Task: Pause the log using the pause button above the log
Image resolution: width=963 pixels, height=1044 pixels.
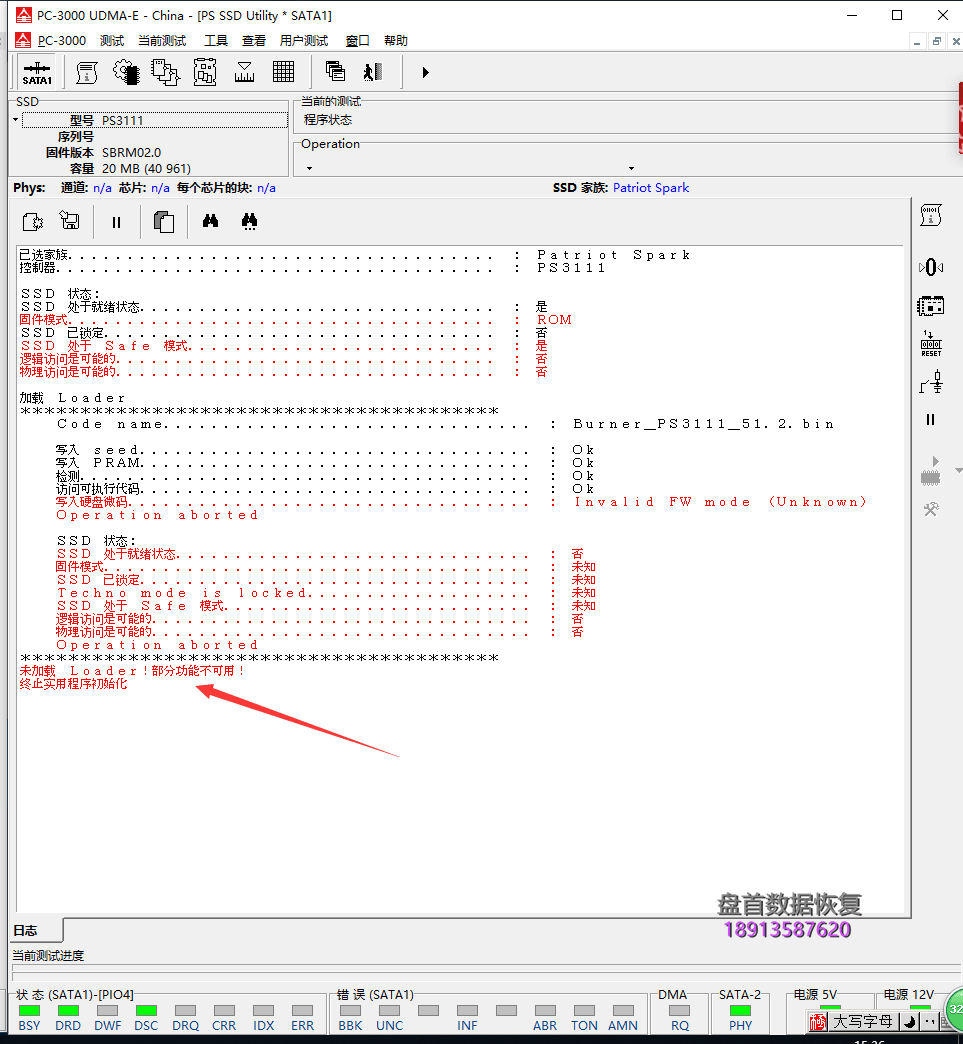Action: click(117, 222)
